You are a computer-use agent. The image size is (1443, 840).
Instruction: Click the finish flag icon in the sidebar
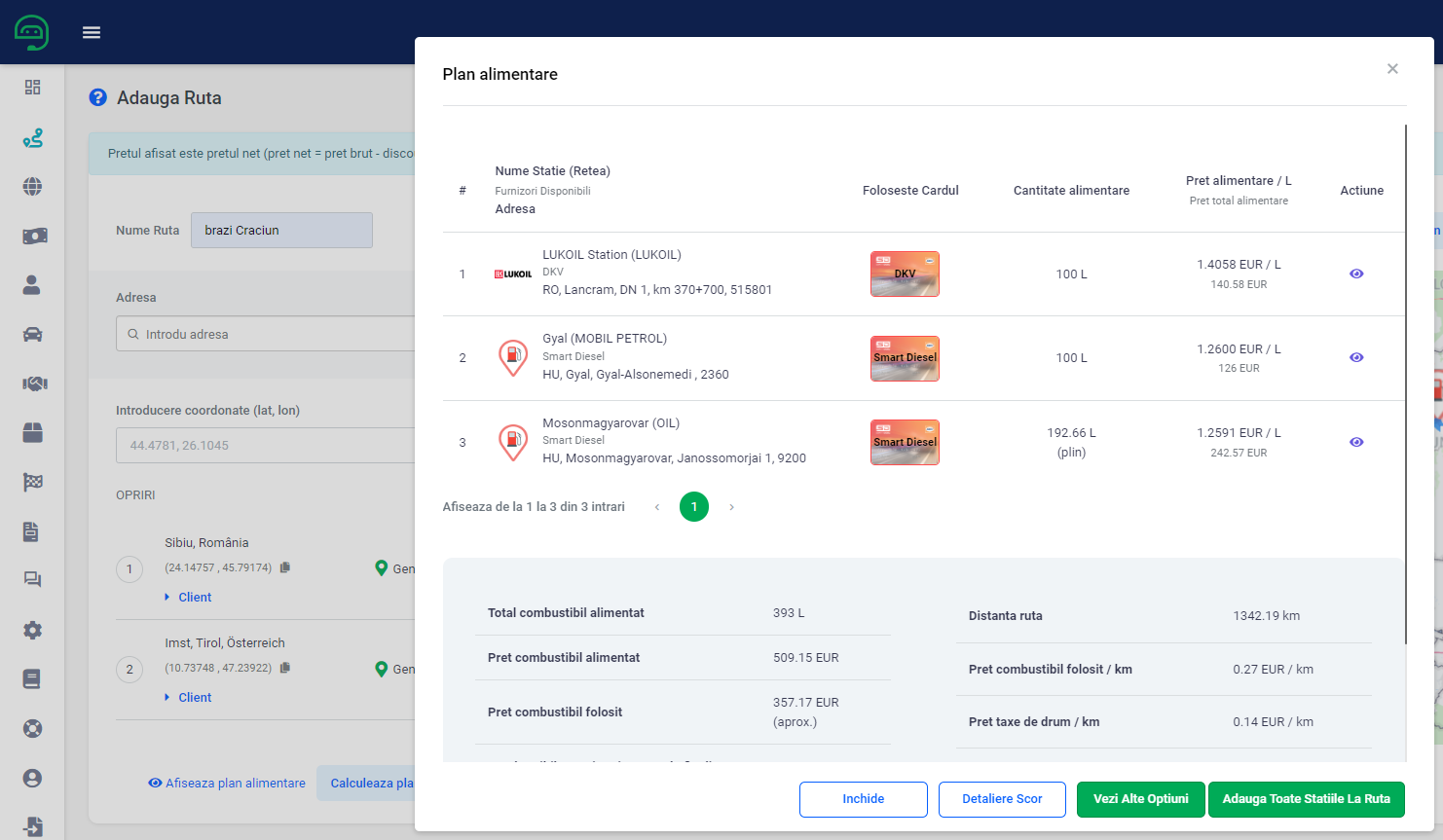coord(32,482)
